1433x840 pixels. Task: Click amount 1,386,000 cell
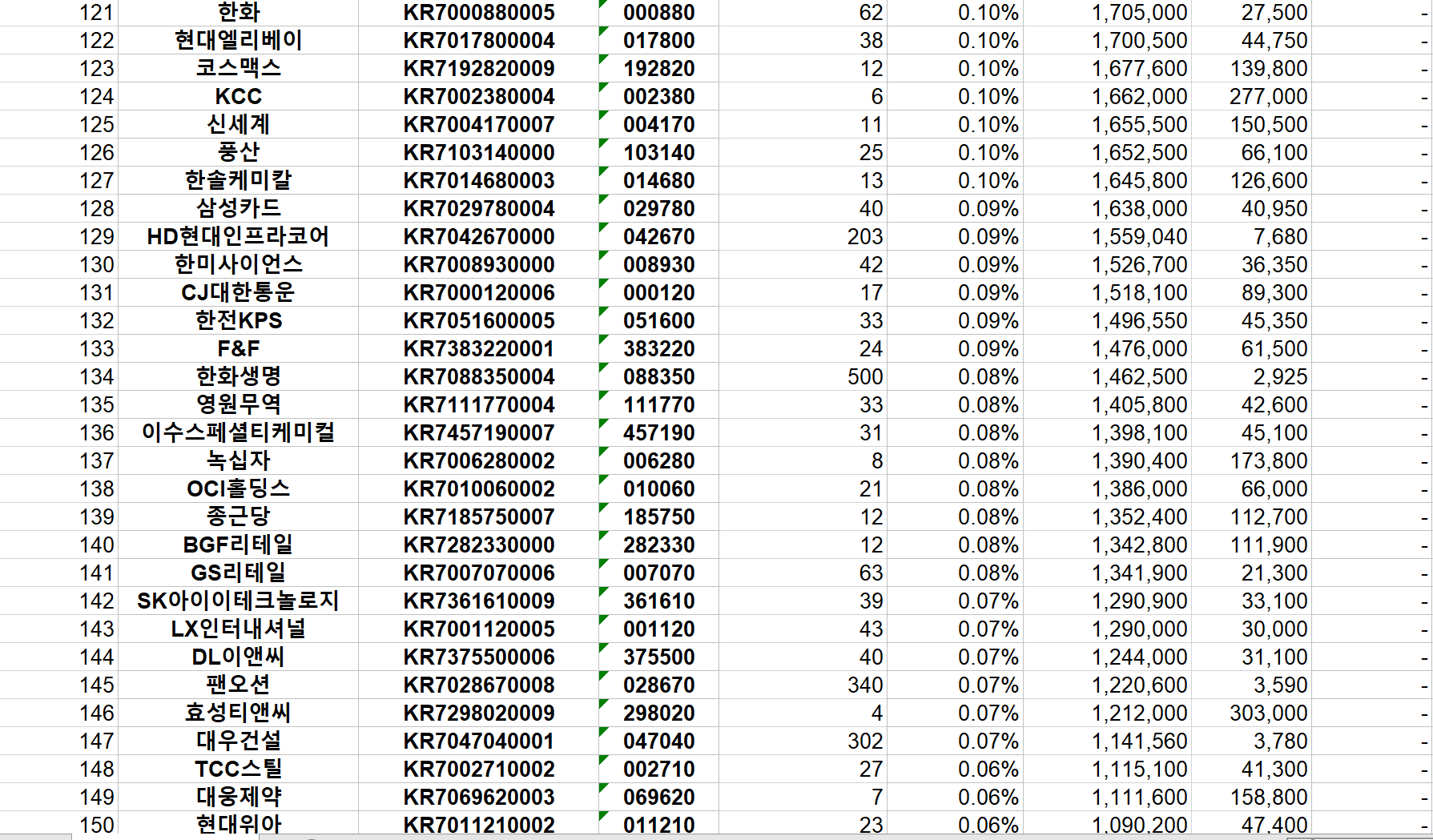click(1107, 489)
